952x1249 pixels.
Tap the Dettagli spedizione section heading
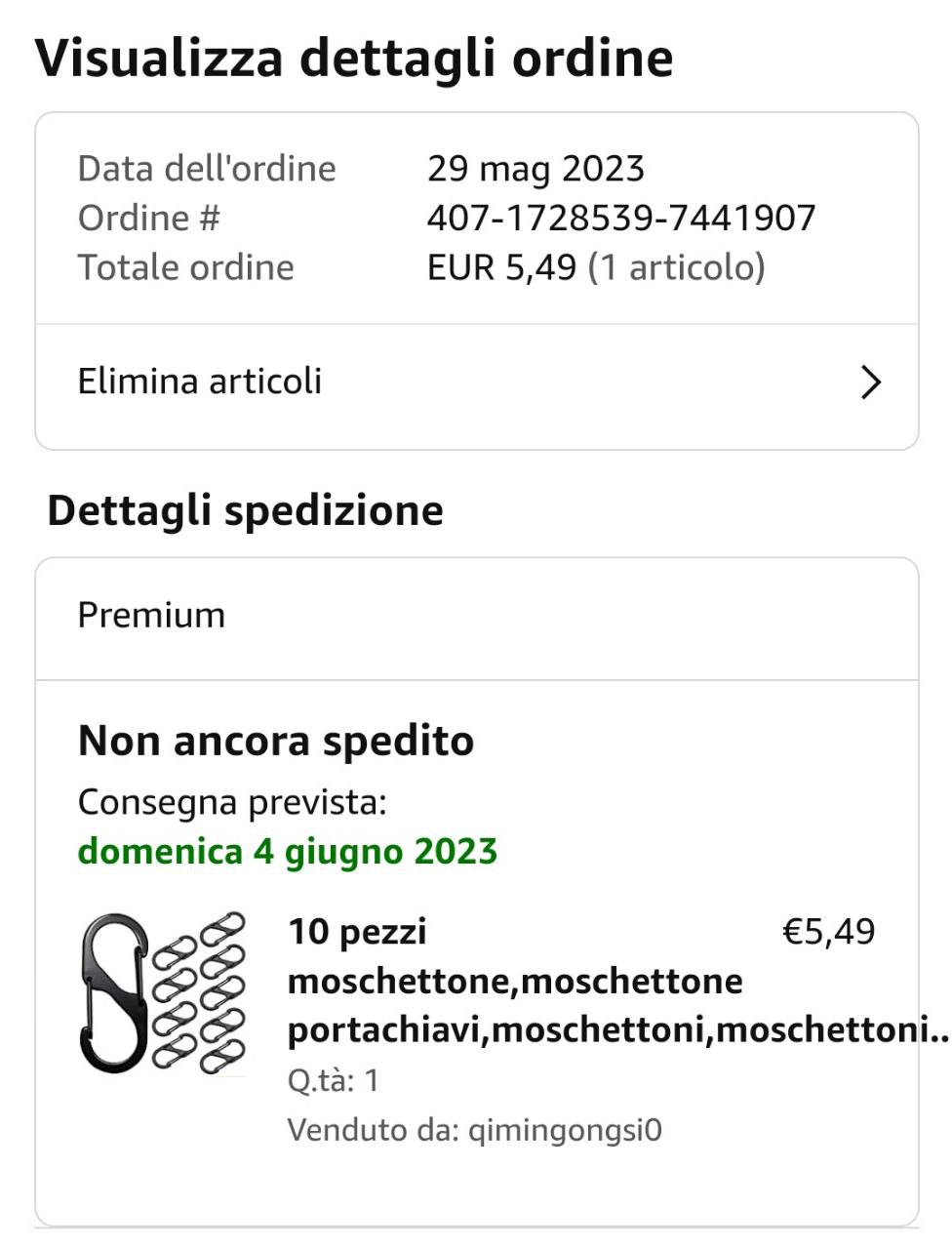tap(246, 510)
